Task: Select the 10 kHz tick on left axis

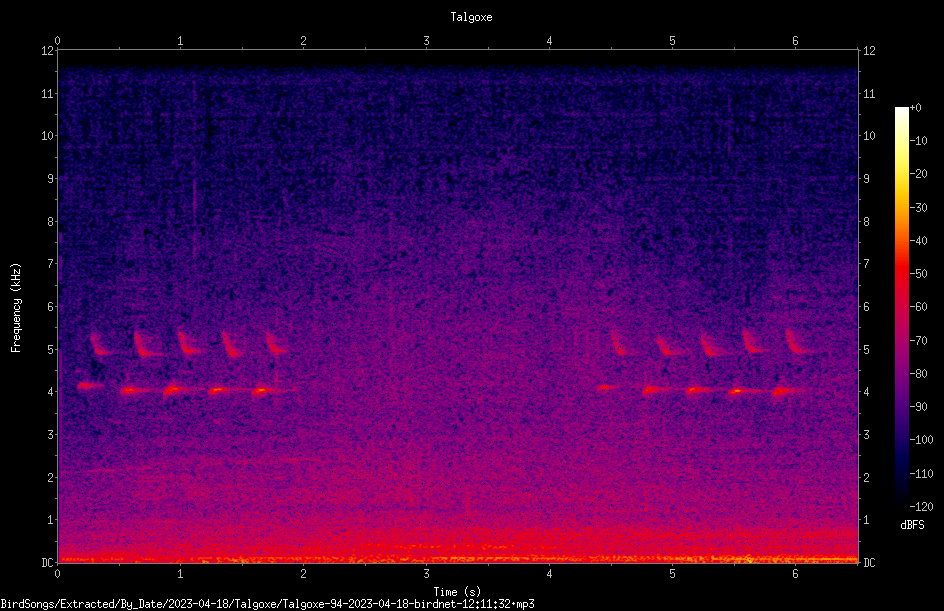Action: [x=48, y=135]
